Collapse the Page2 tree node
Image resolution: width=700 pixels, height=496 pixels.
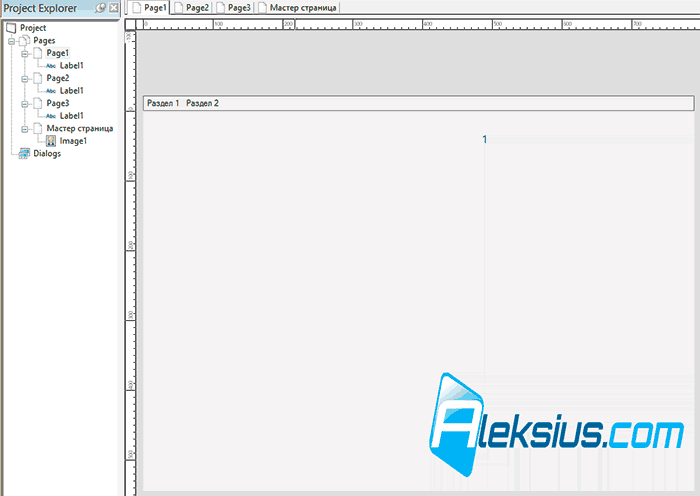[x=25, y=79]
